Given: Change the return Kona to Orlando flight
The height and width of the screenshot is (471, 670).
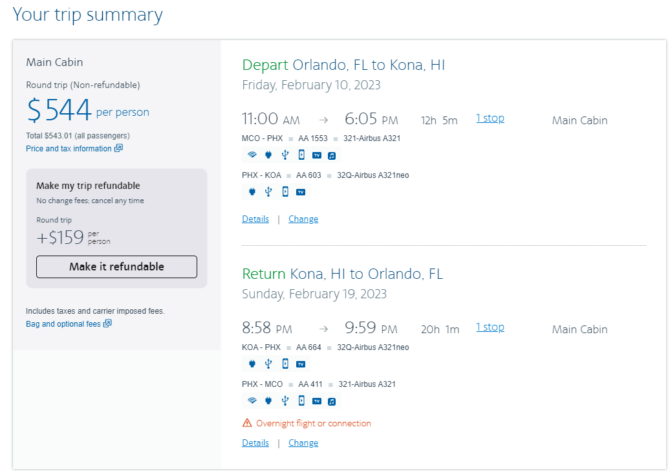Looking at the screenshot, I should 303,443.
